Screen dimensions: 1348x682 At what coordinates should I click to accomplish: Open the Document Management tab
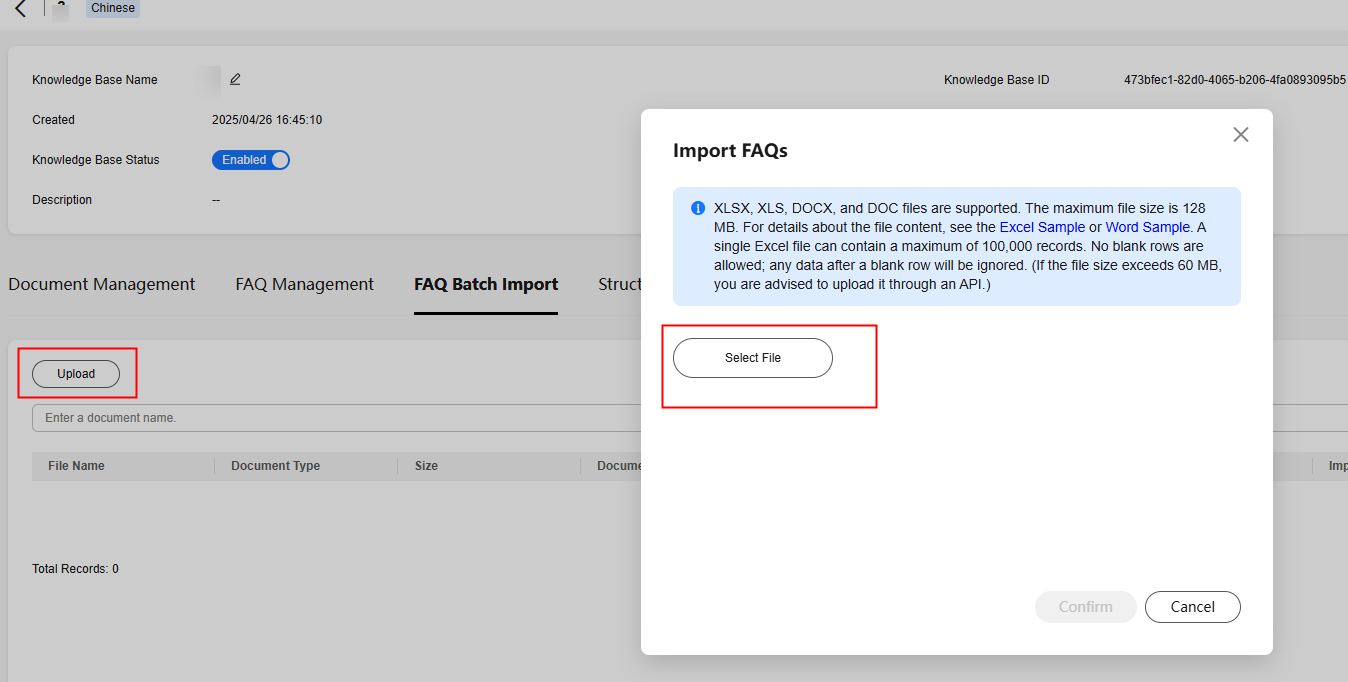point(102,284)
